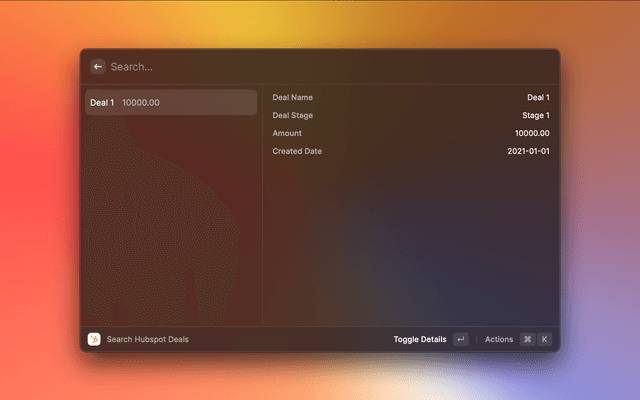Click the Created Date label
Viewport: 640px width, 400px height.
pos(297,152)
